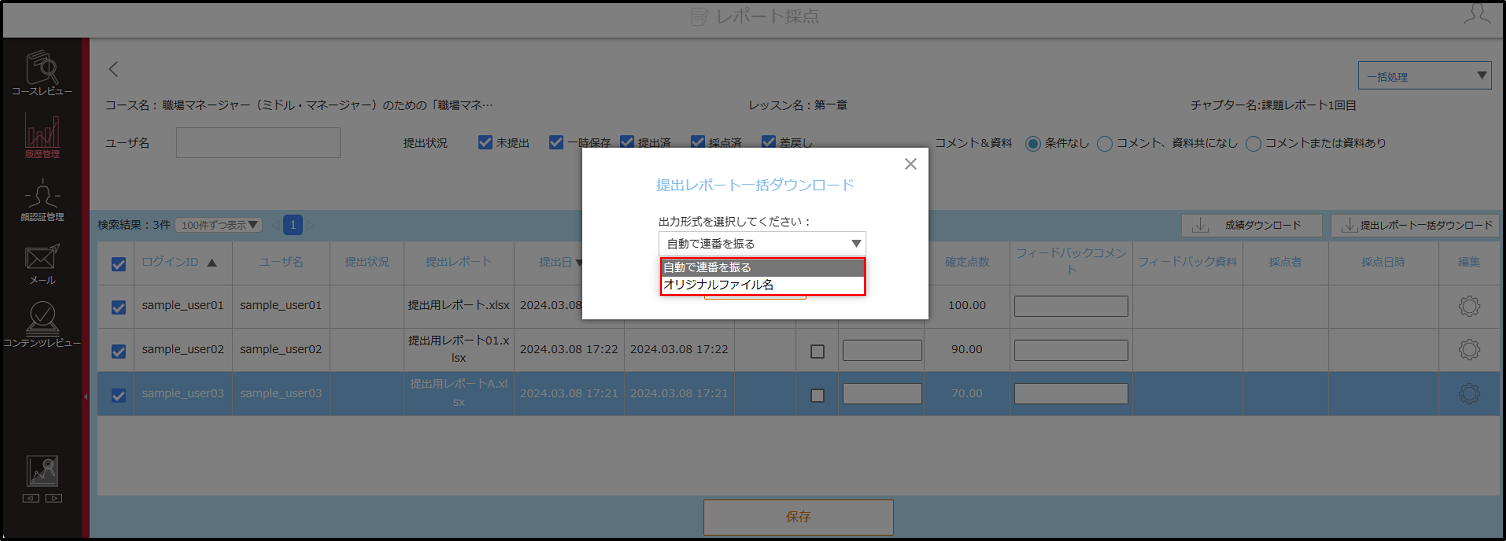Click feedback comment field for sample_user03
This screenshot has width=1506, height=541.
[x=1071, y=394]
